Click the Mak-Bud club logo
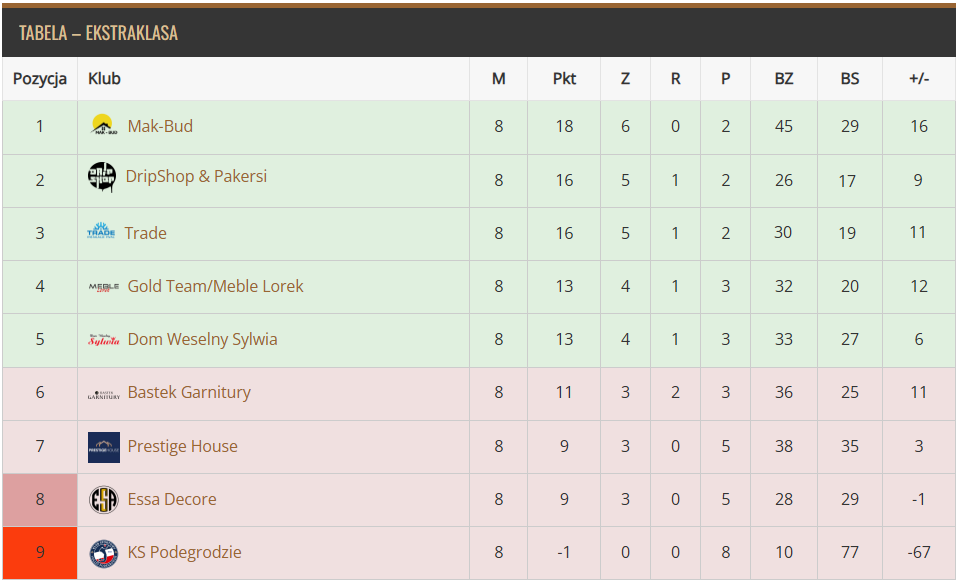The width and height of the screenshot is (960, 584). click(103, 126)
